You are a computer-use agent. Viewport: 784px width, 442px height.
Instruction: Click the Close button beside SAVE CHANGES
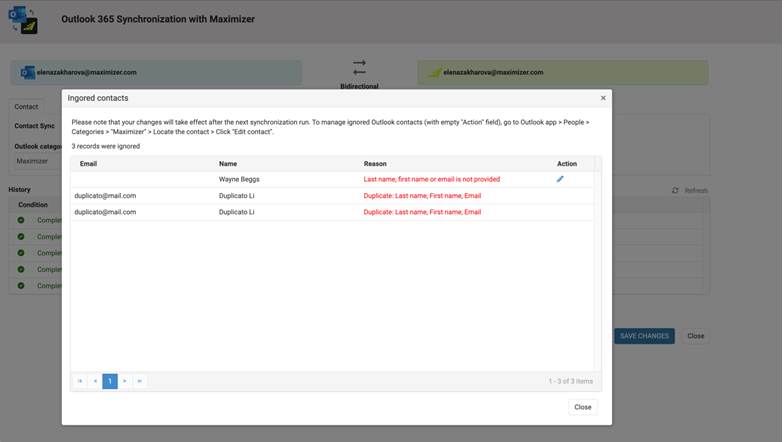click(696, 336)
